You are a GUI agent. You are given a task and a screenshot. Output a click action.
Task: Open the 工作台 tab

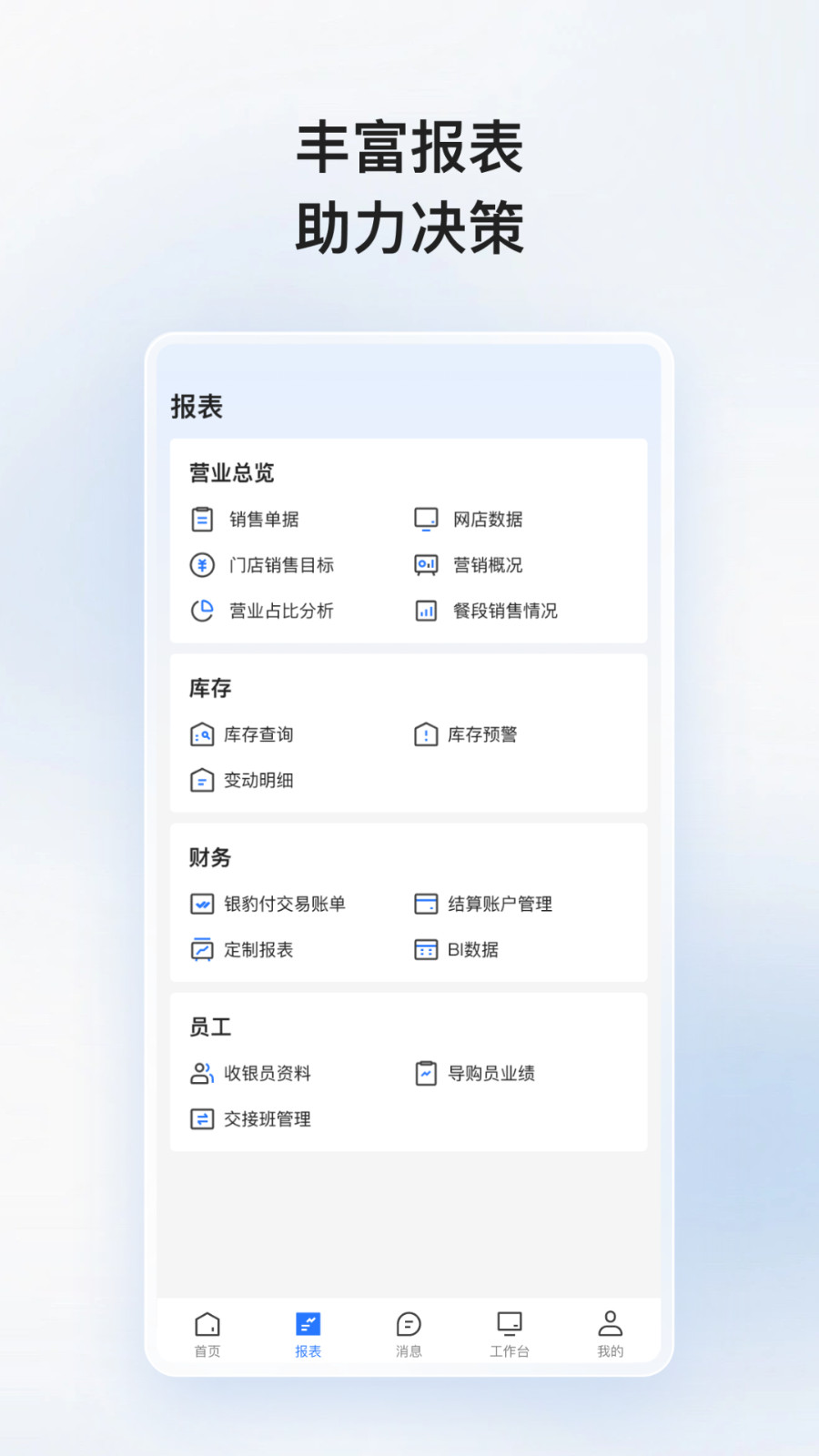510,1334
